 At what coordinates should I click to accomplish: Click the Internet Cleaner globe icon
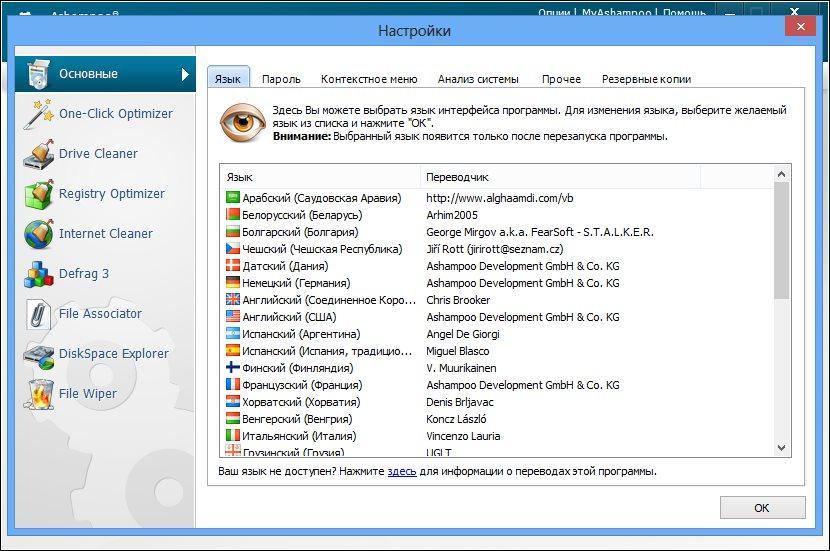39,234
